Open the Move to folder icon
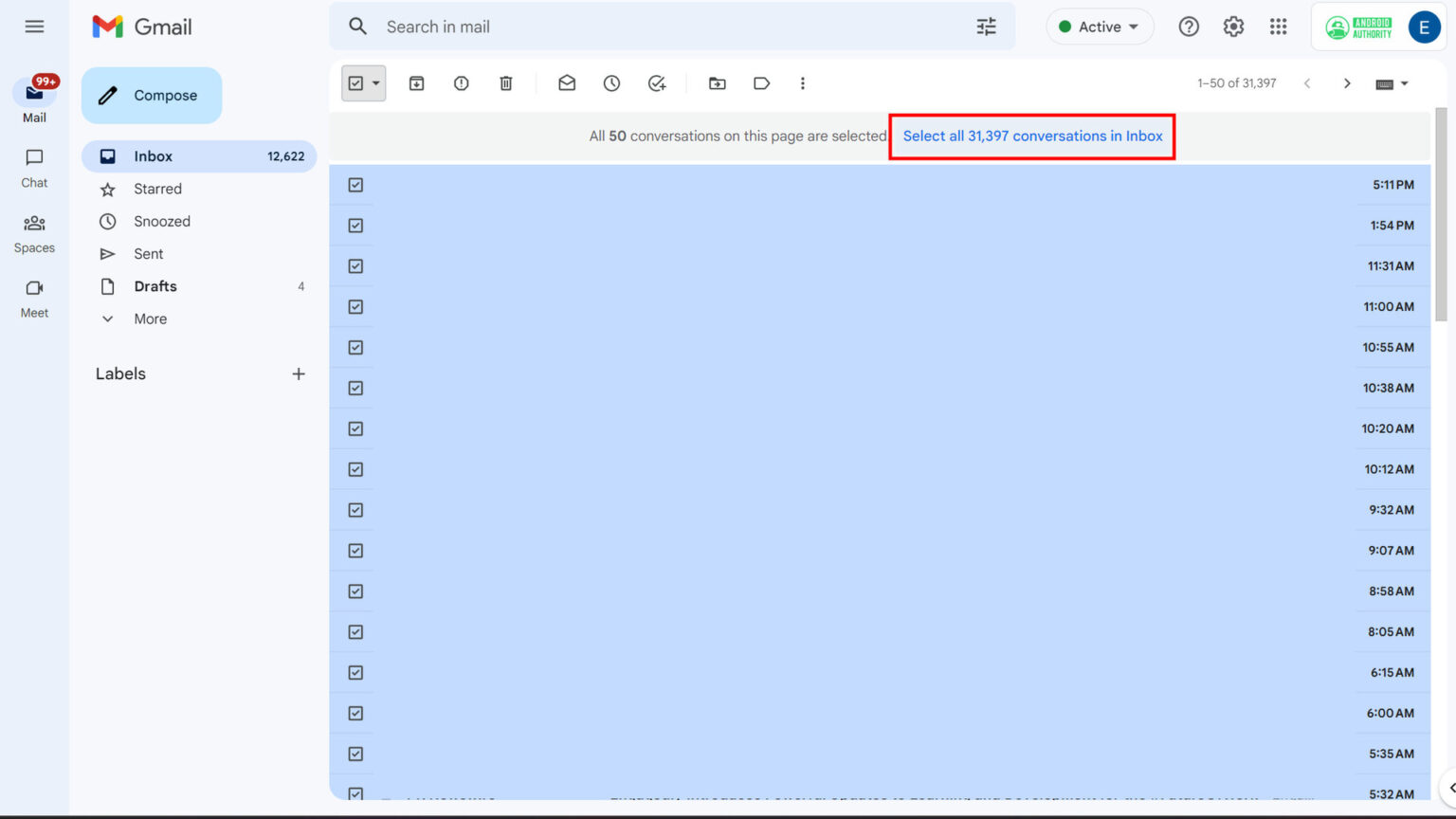Screen dimensions: 1456x819 click(718, 83)
